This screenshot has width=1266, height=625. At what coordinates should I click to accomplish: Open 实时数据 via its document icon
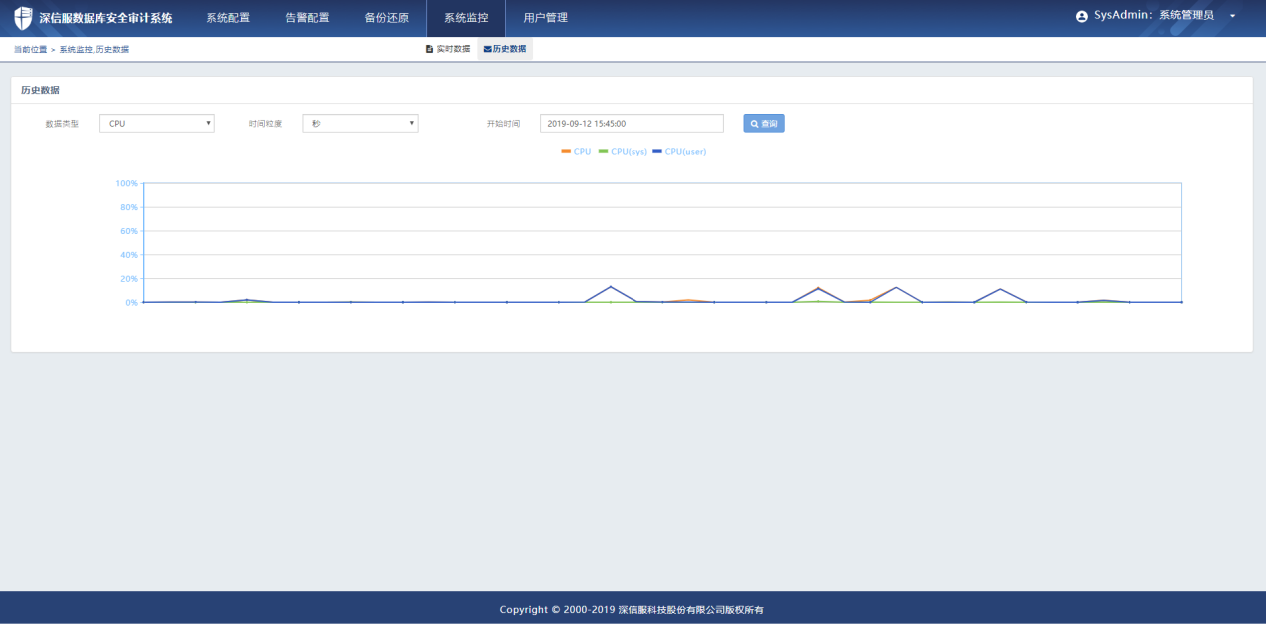[429, 49]
